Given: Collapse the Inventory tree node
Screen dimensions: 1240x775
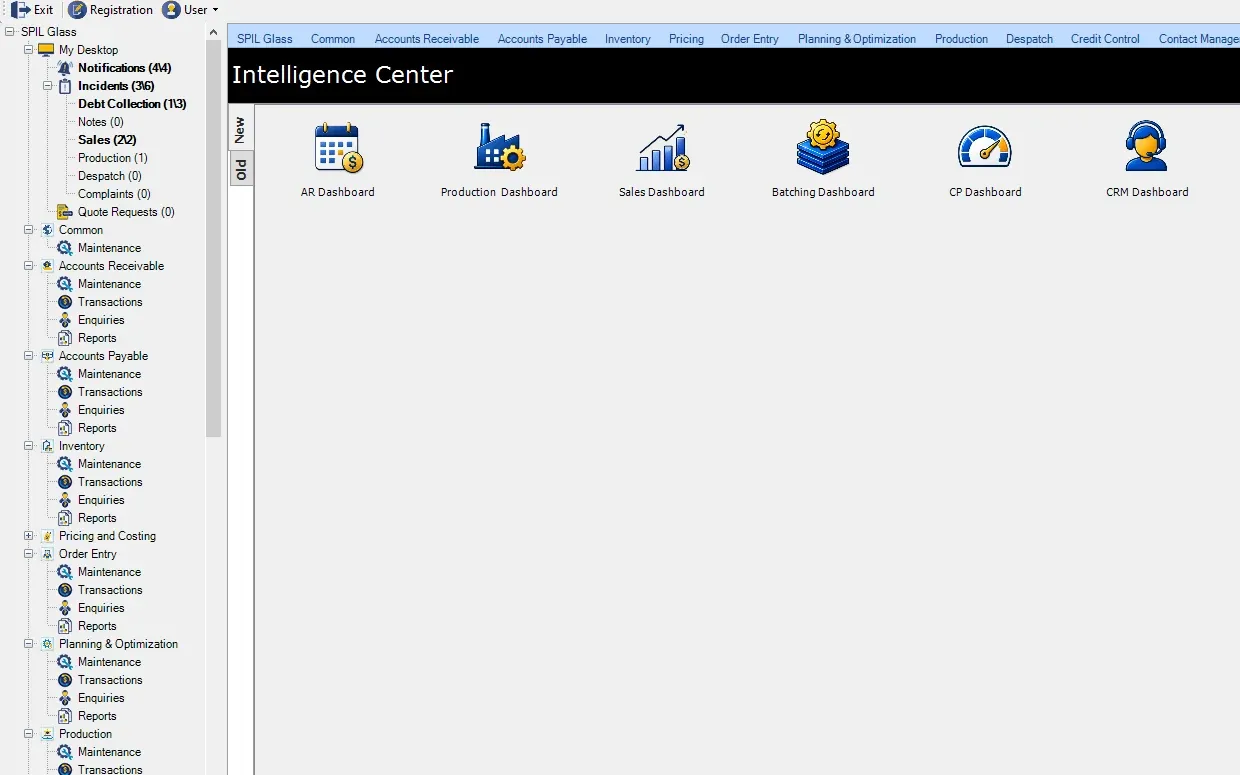Looking at the screenshot, I should tap(29, 446).
